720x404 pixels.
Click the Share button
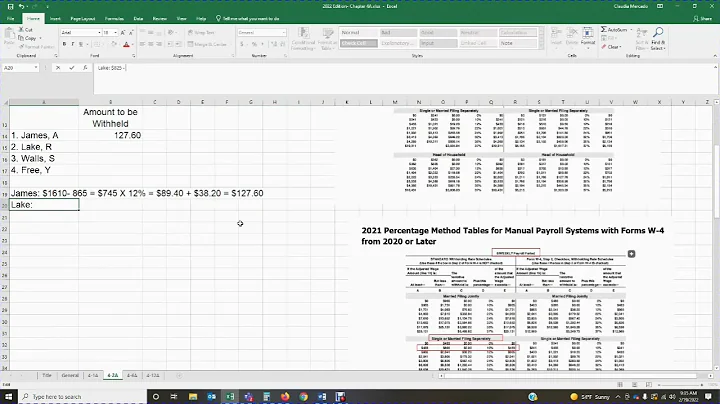[703, 19]
